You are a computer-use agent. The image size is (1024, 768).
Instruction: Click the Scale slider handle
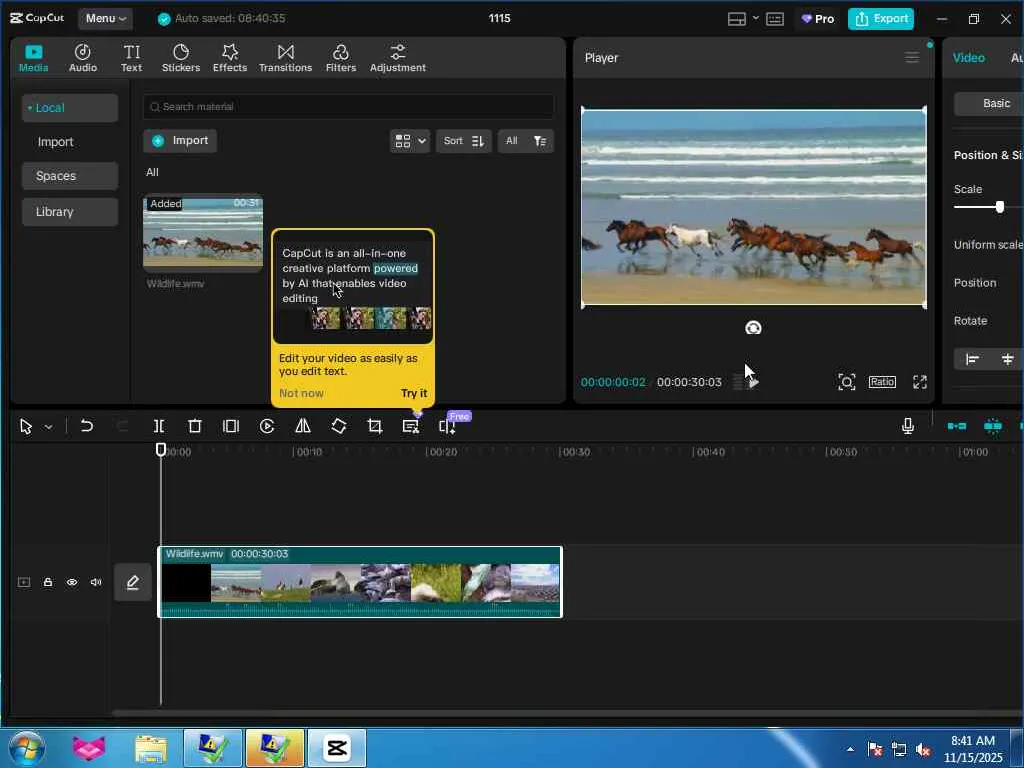point(999,207)
